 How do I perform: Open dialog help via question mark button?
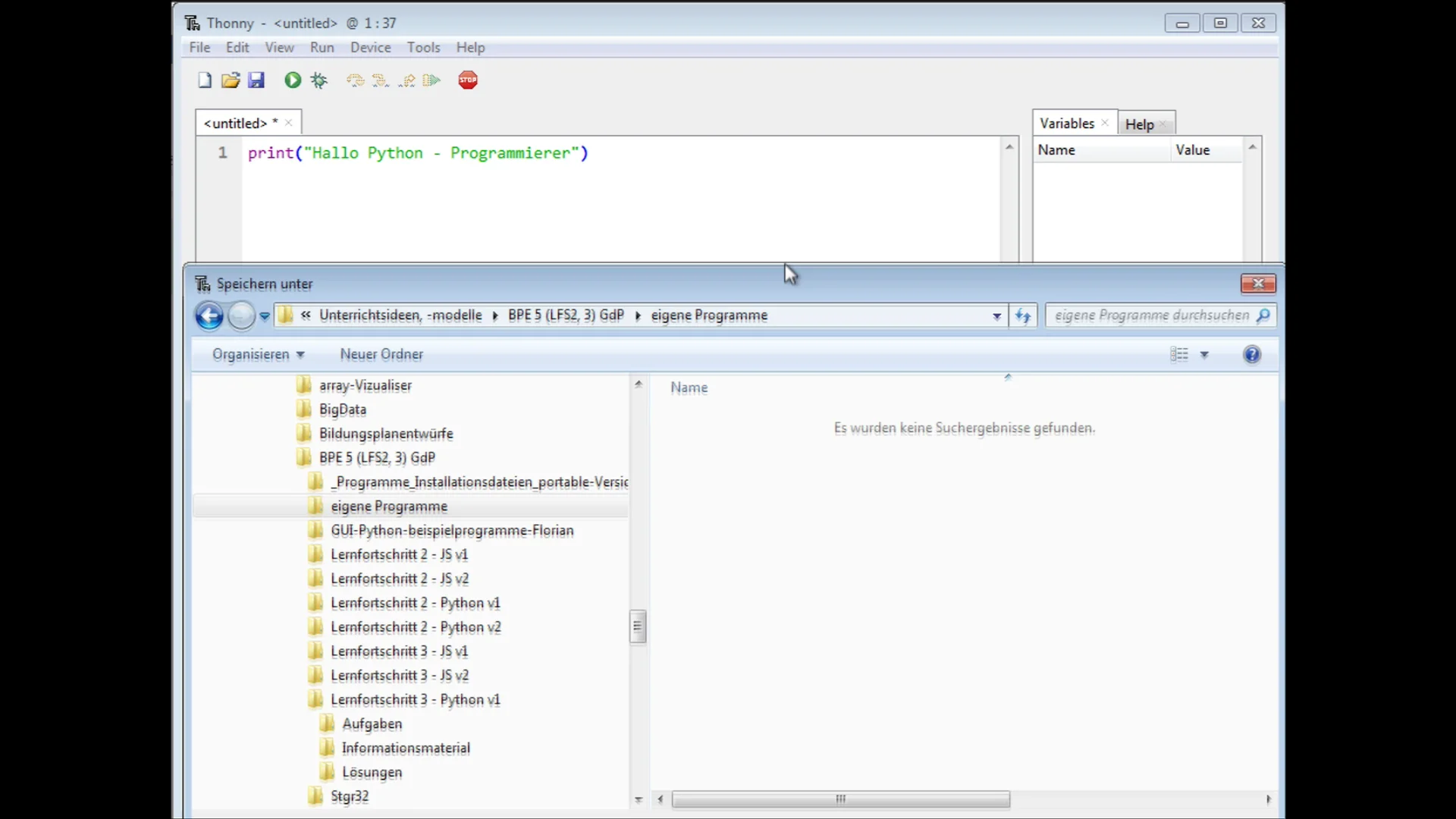(x=1251, y=354)
